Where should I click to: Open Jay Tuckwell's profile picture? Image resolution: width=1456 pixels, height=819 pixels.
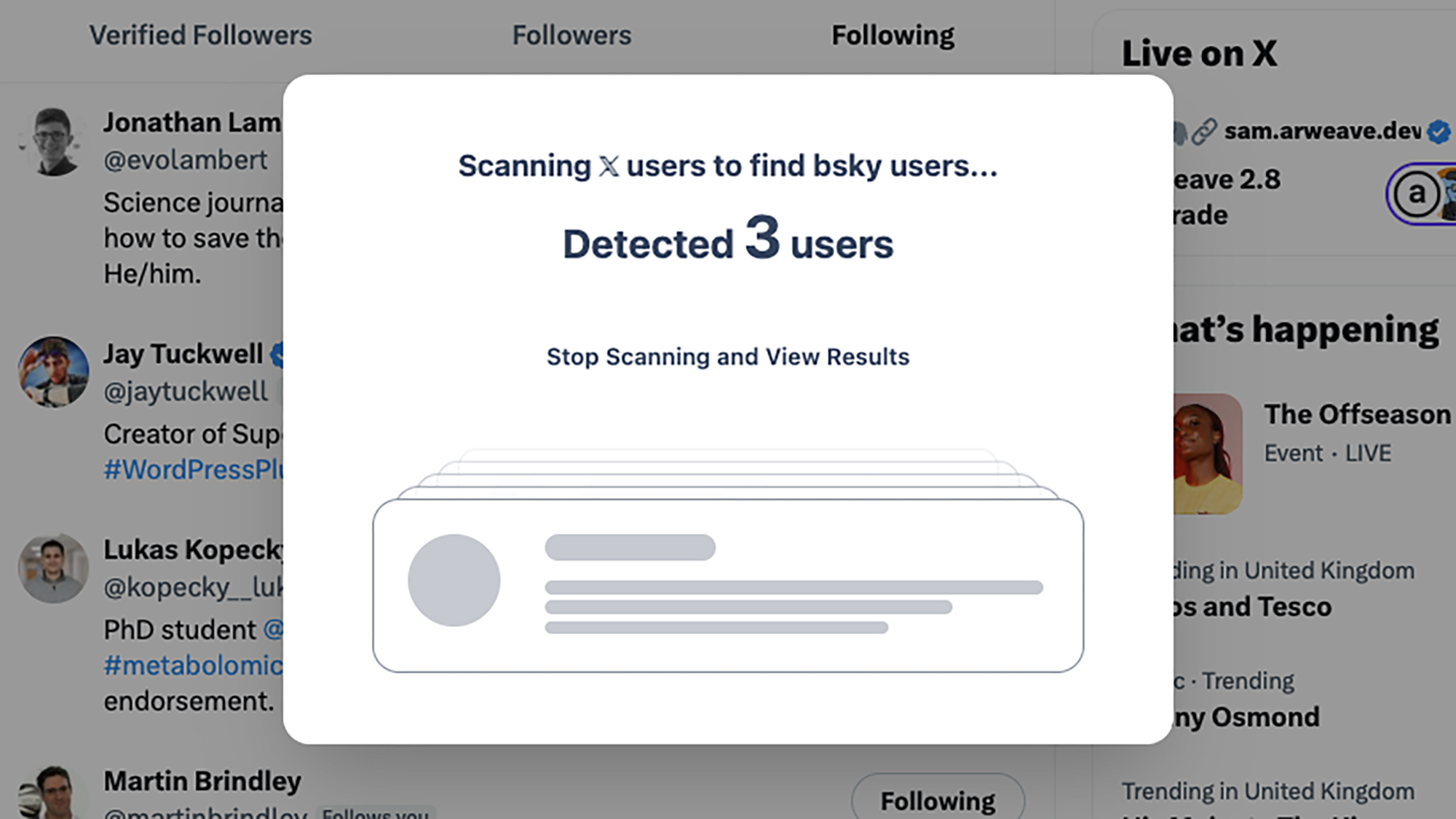(x=53, y=371)
